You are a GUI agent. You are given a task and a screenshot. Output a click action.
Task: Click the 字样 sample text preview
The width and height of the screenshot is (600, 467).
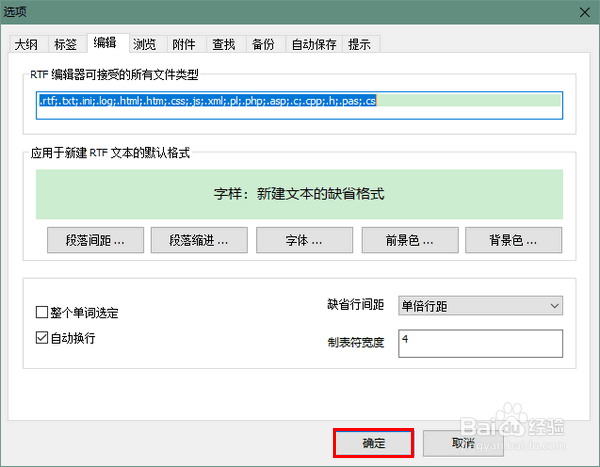(299, 194)
